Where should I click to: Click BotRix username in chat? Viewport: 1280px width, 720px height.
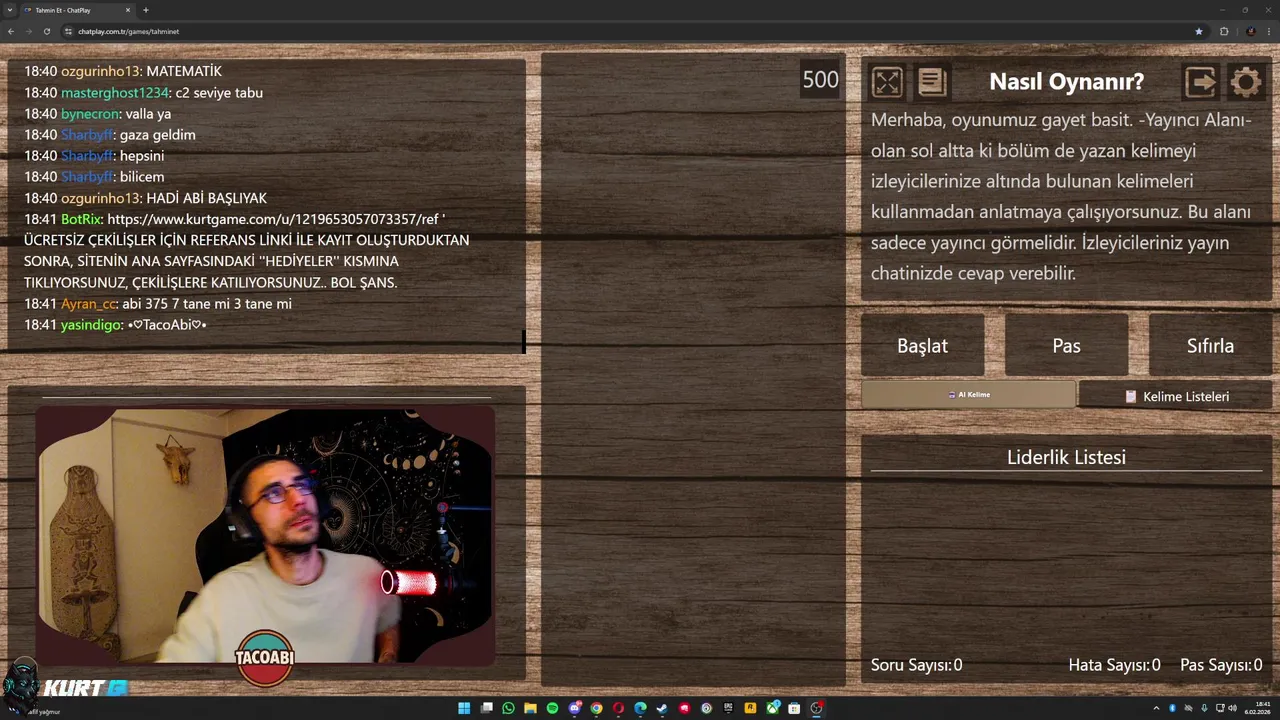pyautogui.click(x=81, y=219)
